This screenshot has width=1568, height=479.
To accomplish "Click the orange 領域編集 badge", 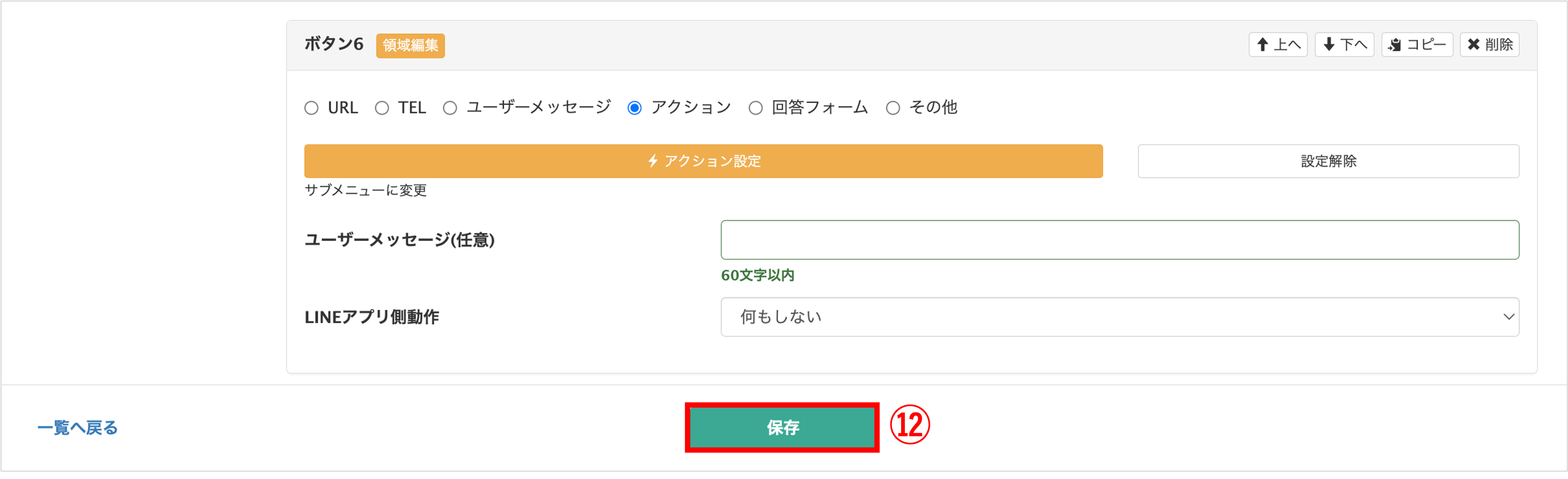I will point(410,46).
